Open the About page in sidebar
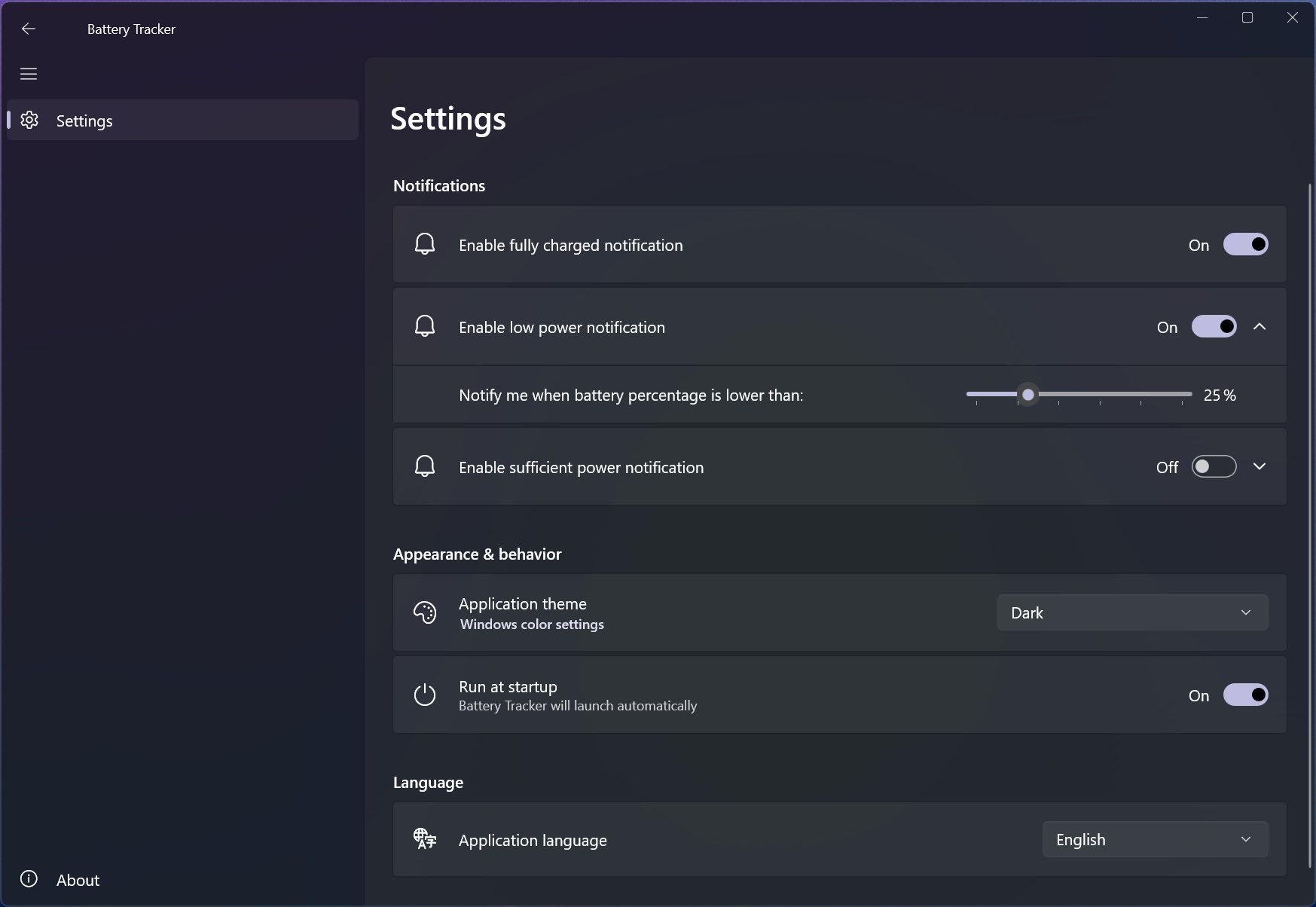Image resolution: width=1316 pixels, height=907 pixels. pyautogui.click(x=78, y=880)
